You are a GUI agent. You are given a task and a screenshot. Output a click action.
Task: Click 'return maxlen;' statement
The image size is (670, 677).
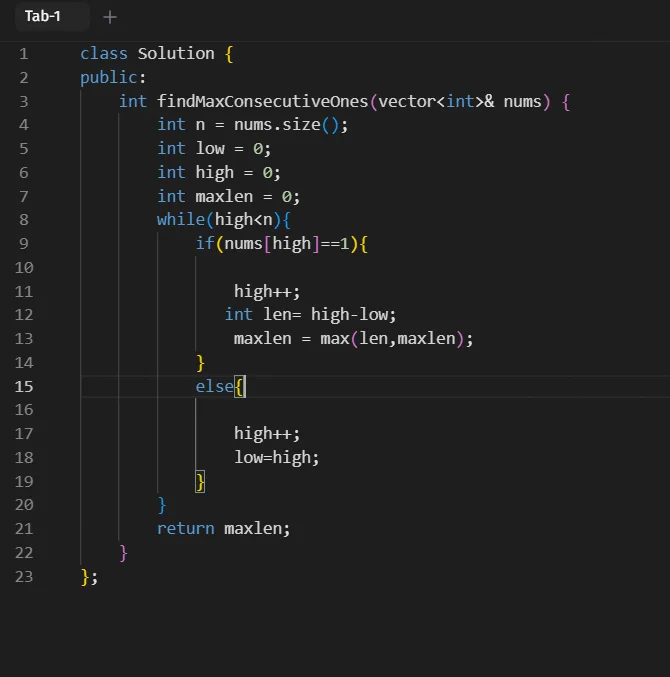click(224, 528)
